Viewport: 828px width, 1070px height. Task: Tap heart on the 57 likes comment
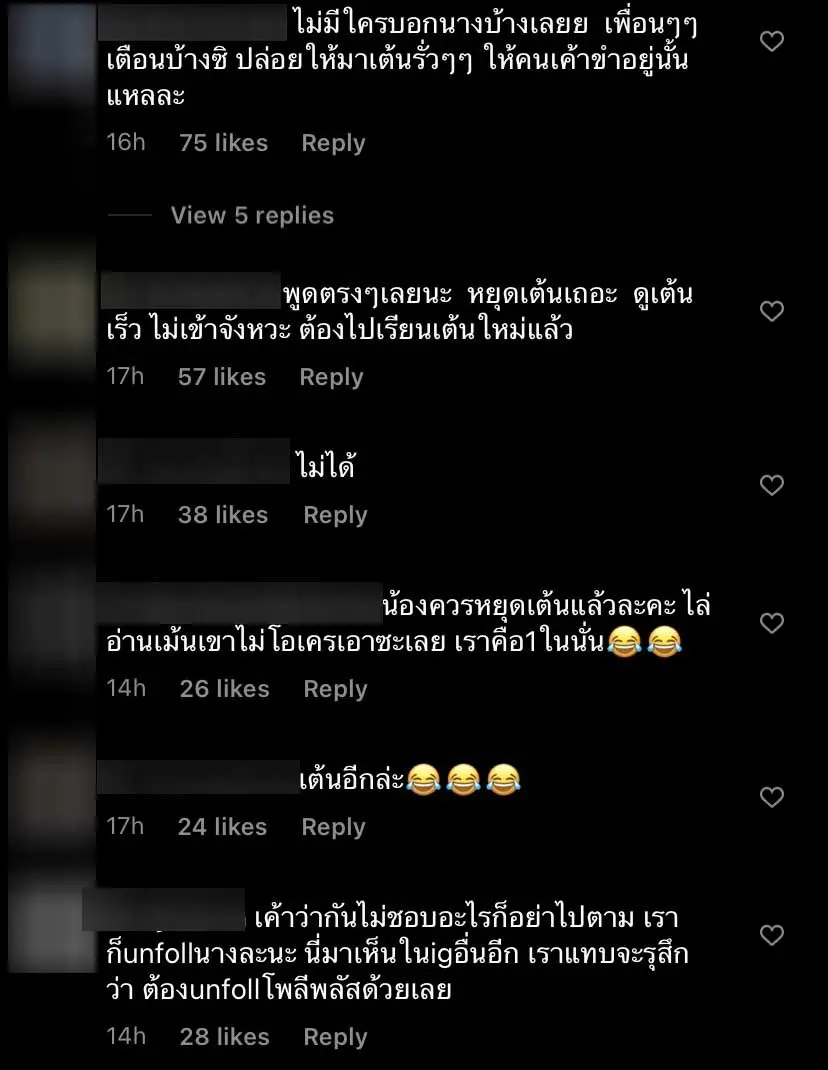[771, 311]
